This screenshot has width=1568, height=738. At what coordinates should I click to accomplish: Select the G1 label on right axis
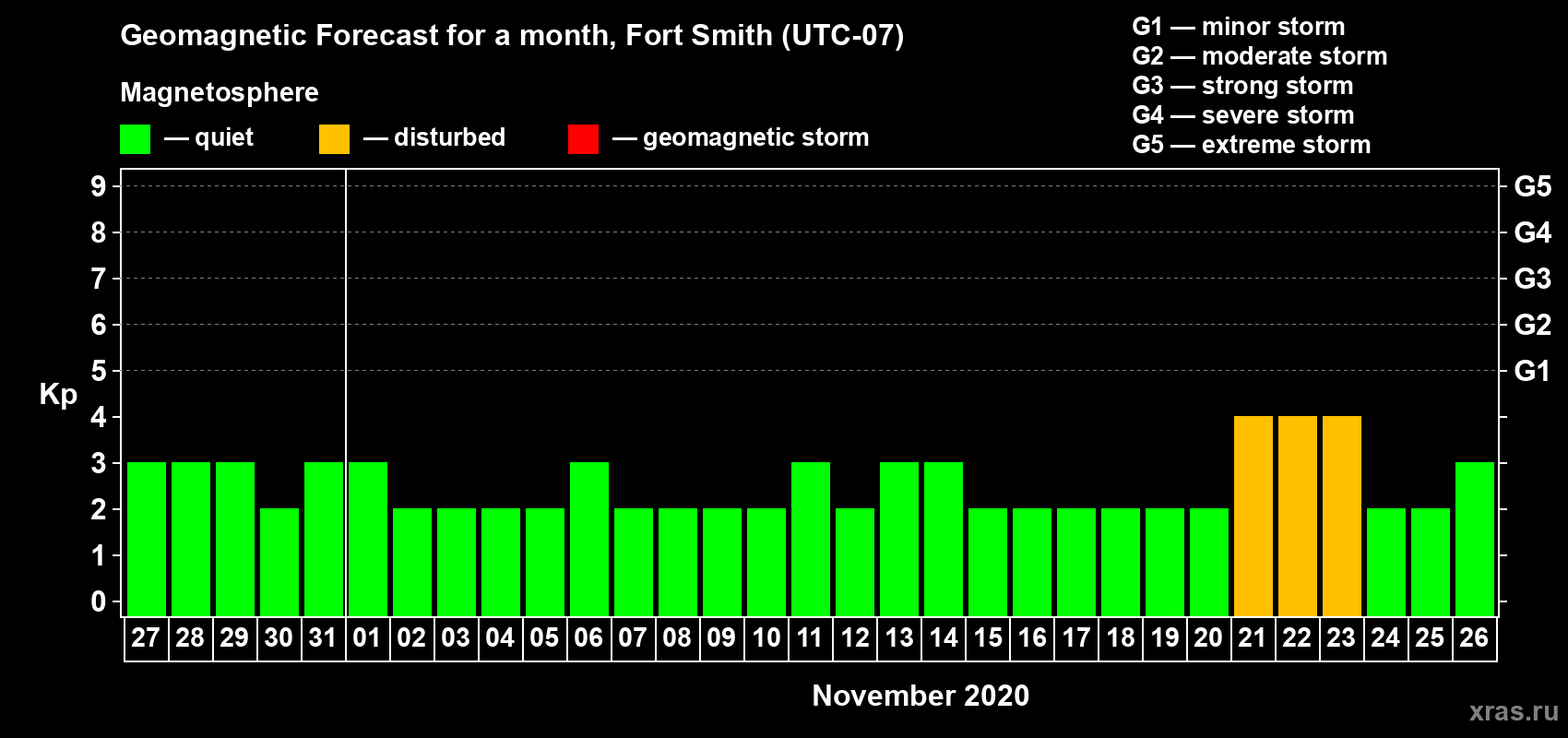click(1532, 371)
